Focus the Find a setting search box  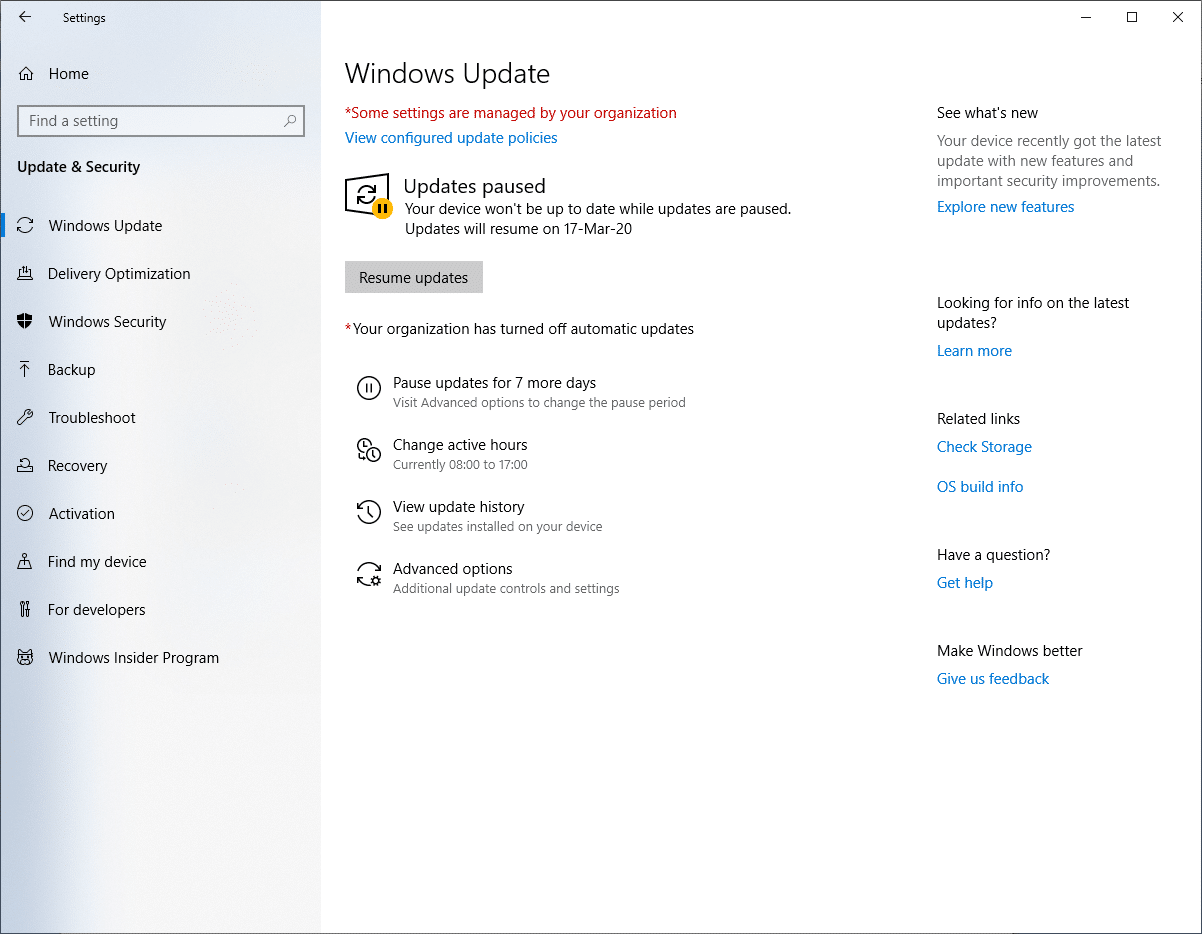(x=150, y=121)
